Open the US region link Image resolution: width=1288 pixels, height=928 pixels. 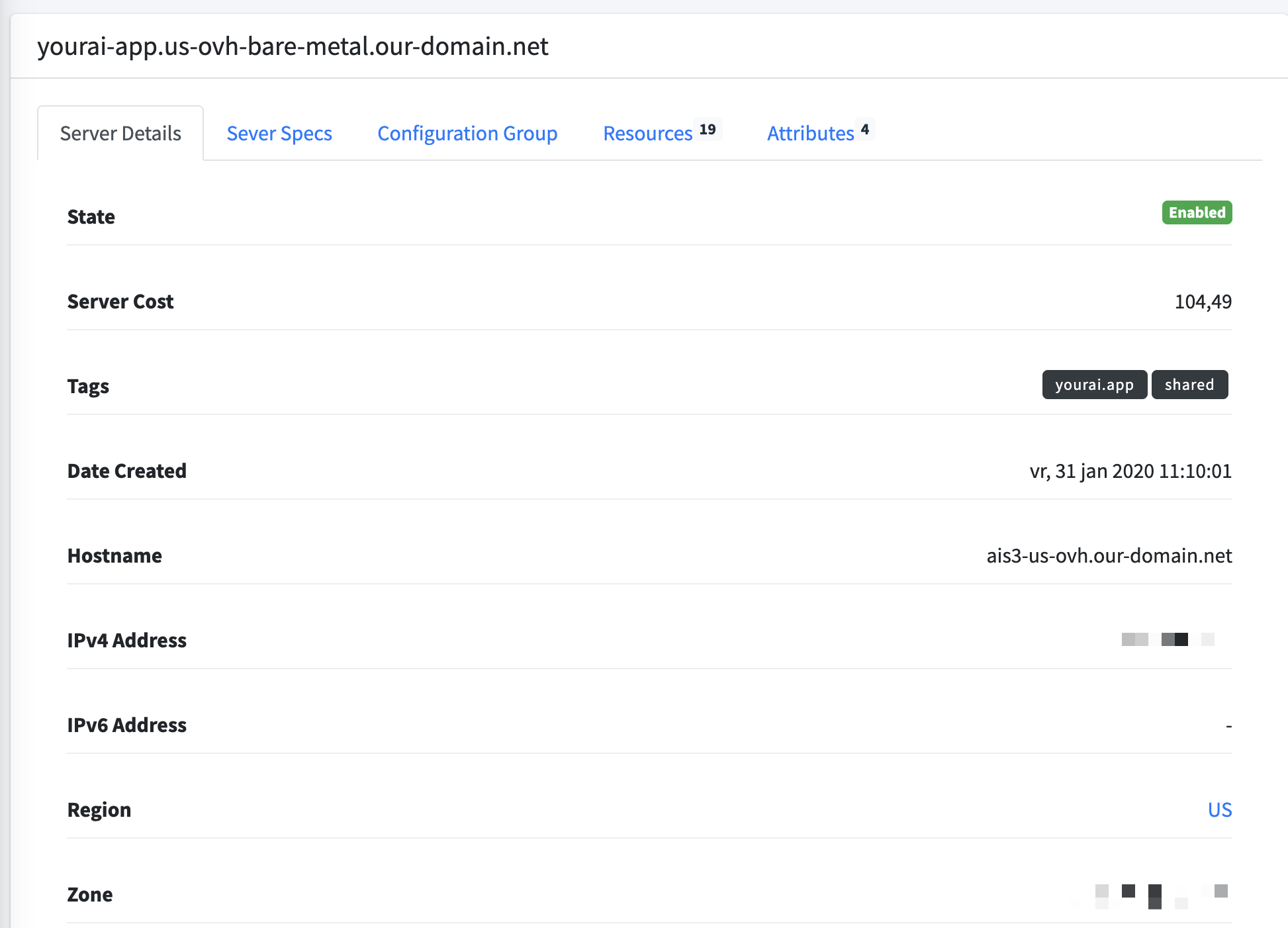click(1219, 810)
